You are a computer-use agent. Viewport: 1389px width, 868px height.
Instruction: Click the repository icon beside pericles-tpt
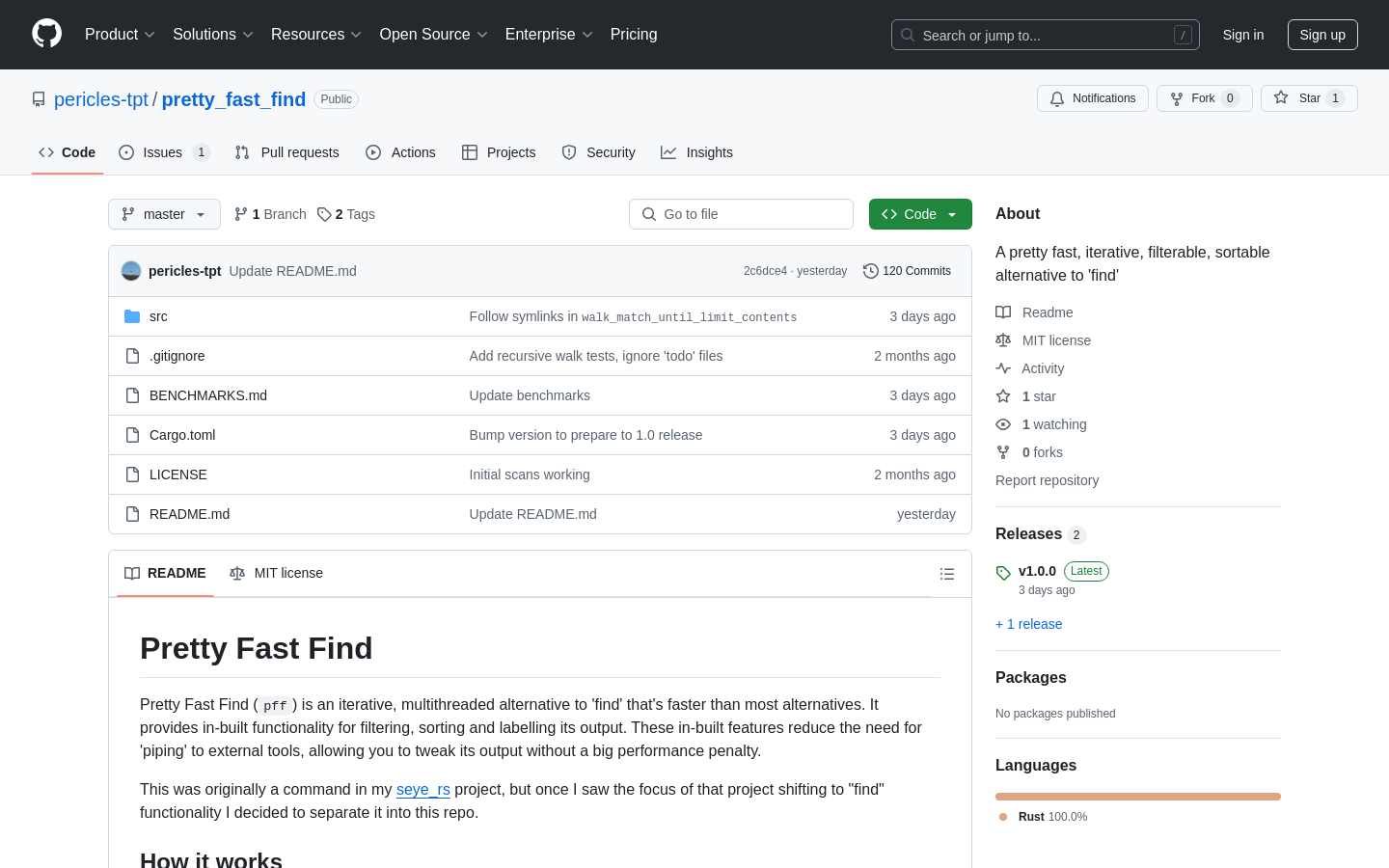39,99
